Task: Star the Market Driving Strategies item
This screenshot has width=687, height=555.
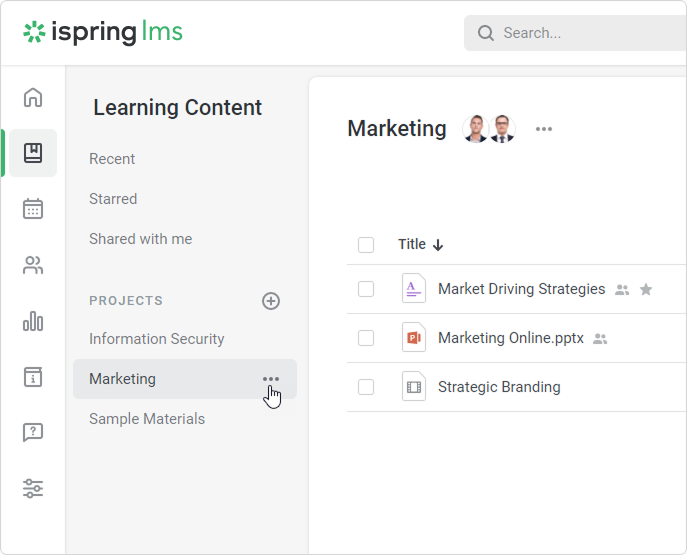Action: [646, 290]
